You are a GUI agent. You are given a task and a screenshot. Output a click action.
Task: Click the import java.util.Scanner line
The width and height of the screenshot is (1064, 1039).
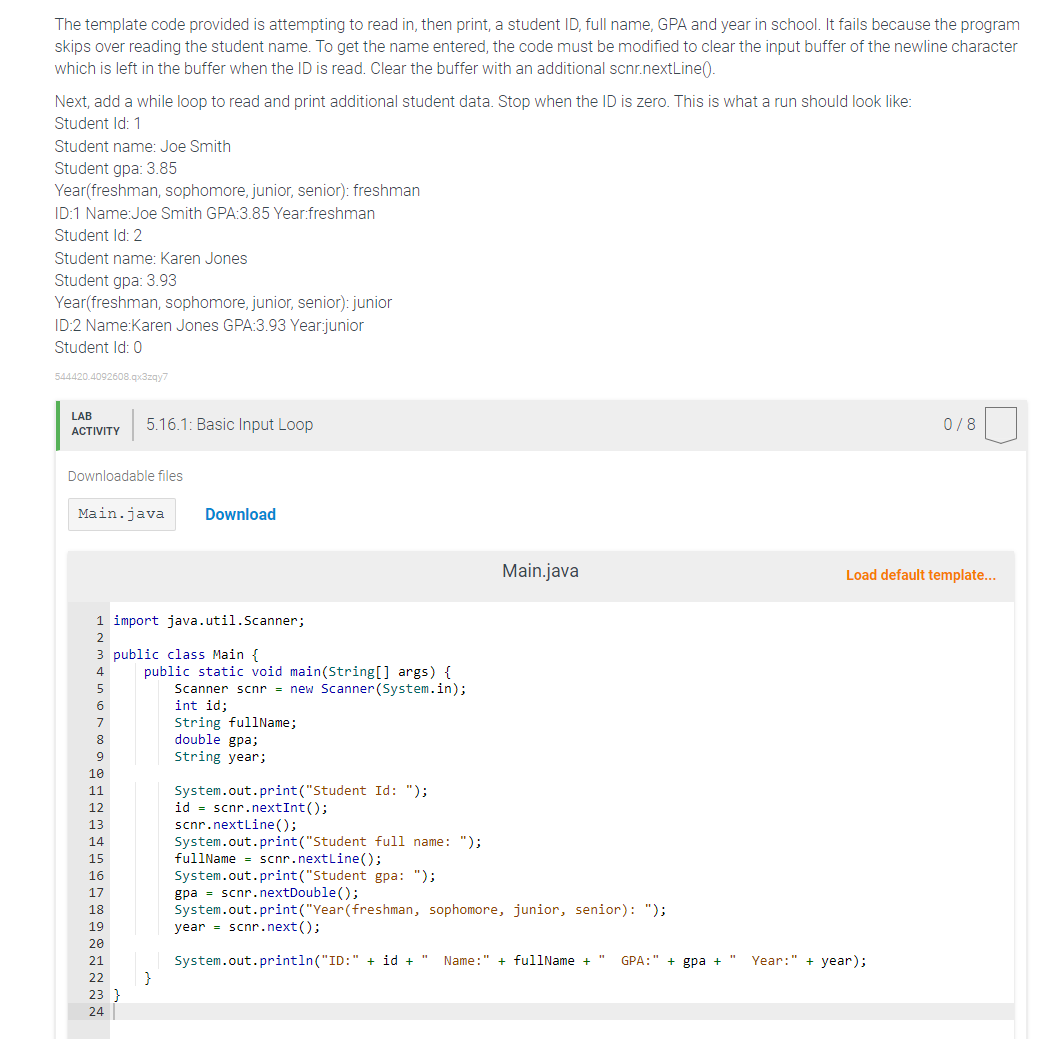point(209,620)
